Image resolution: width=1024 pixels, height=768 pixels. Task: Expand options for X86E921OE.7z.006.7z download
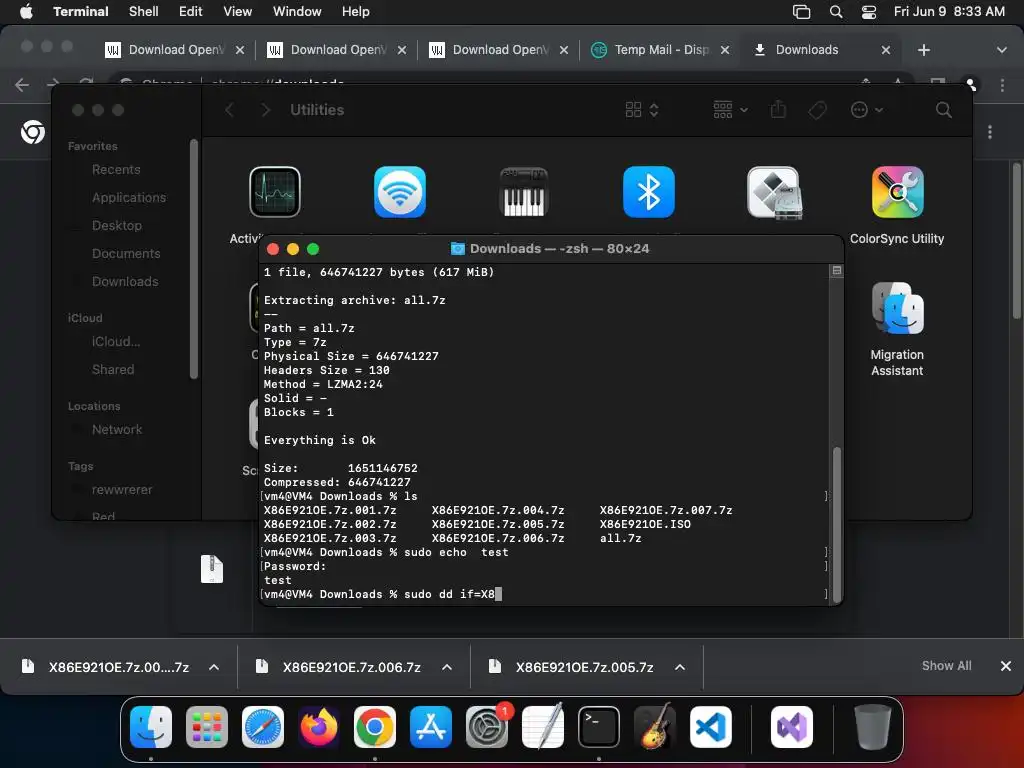tap(447, 667)
